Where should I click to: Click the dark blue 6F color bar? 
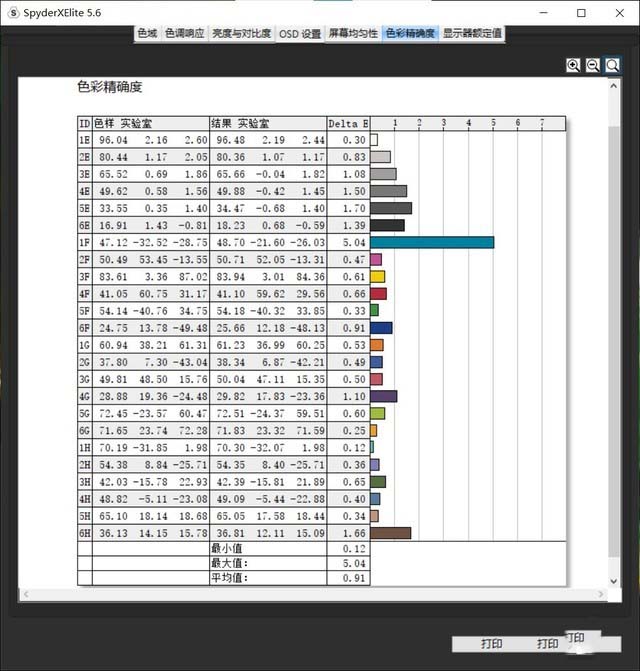point(381,328)
